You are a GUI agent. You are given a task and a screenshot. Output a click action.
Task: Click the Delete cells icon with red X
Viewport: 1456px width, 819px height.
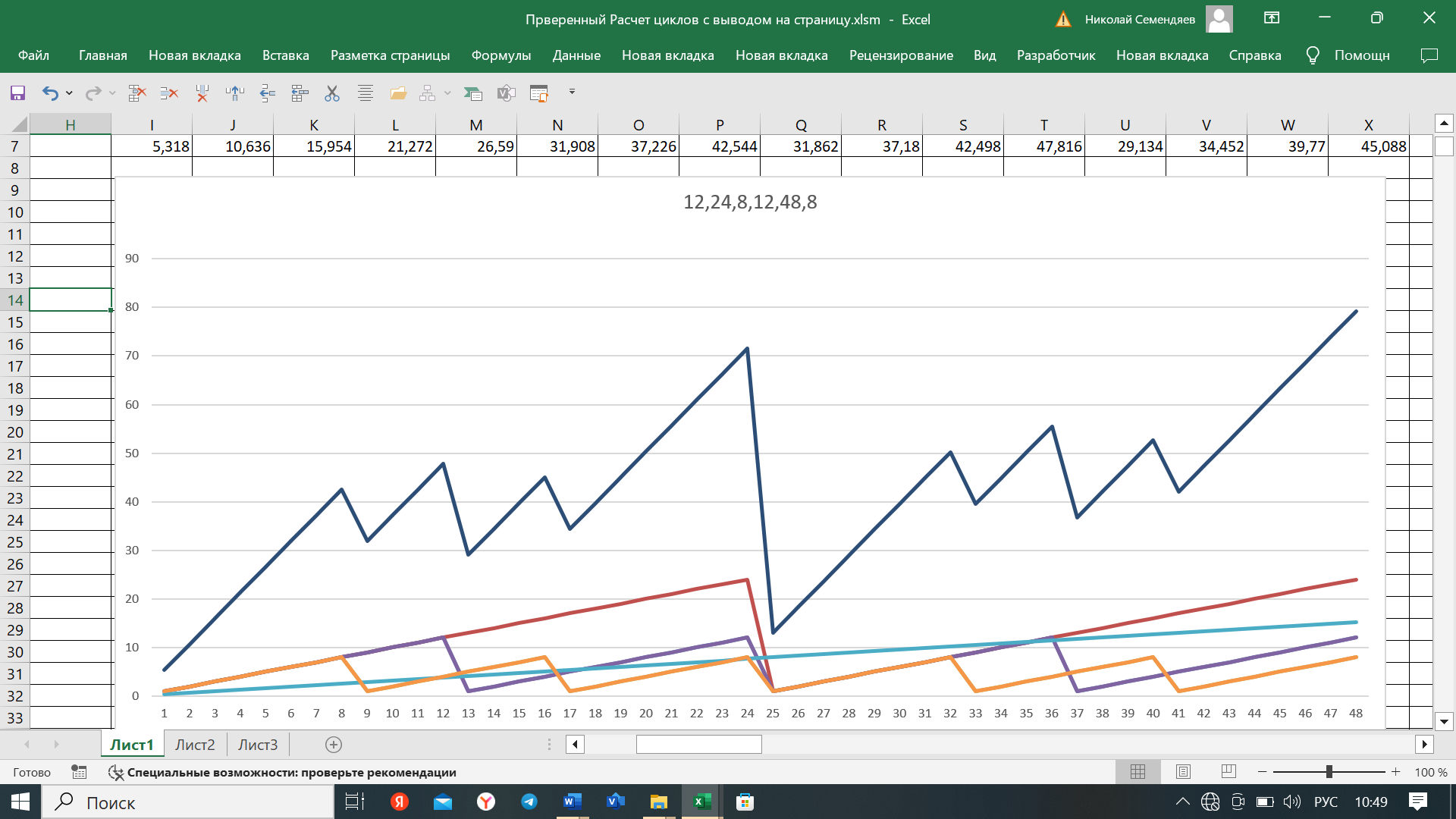[x=137, y=93]
